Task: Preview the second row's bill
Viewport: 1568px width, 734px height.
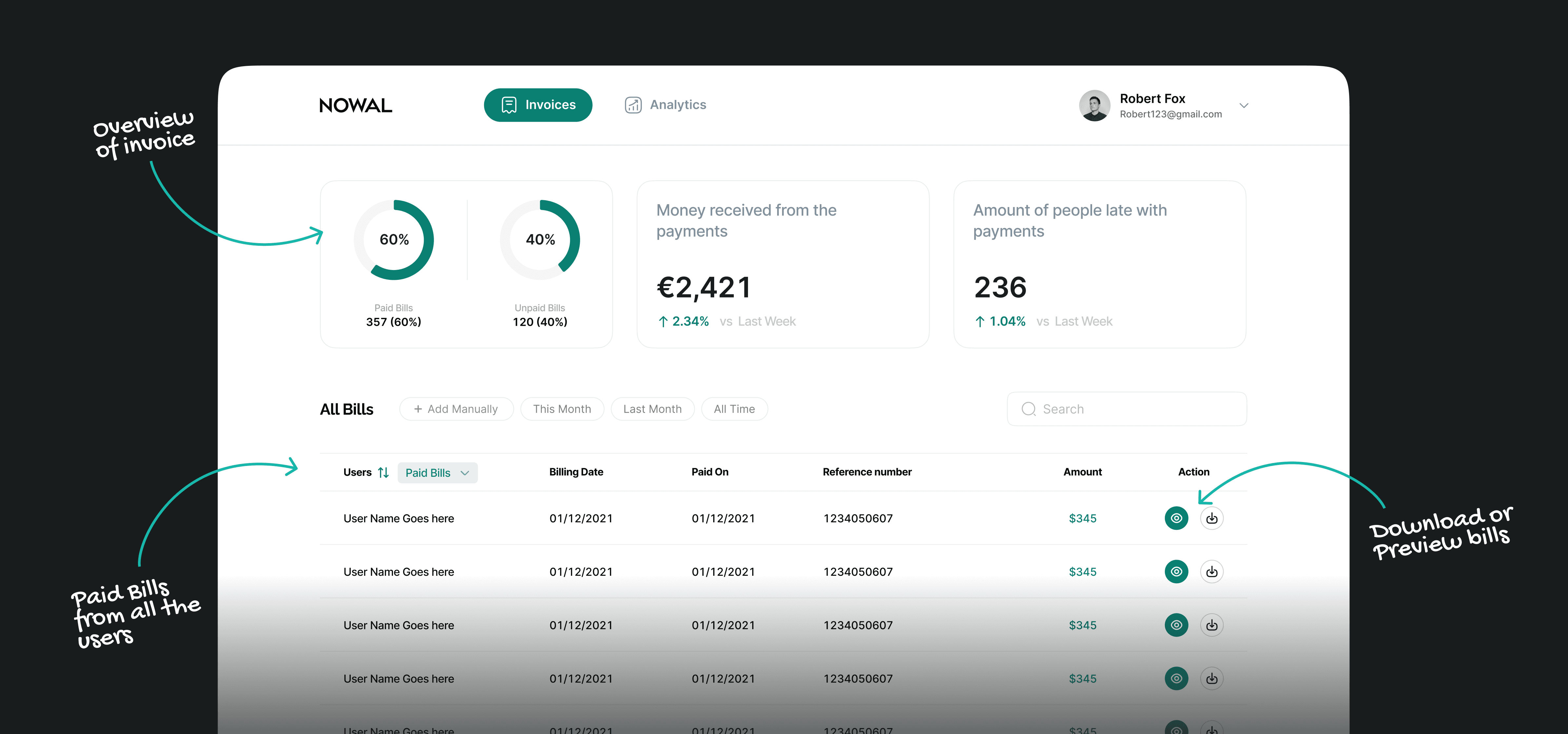Action: [x=1176, y=571]
